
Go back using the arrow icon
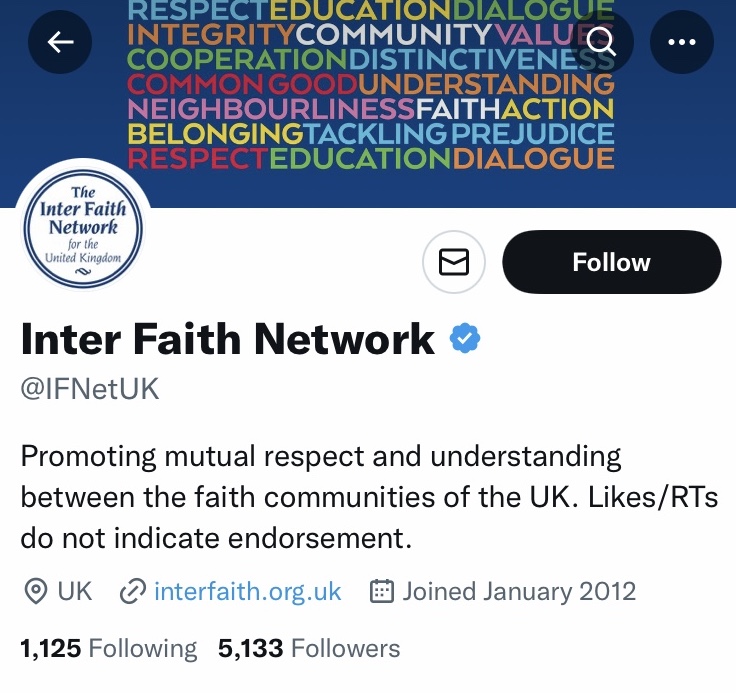coord(60,41)
